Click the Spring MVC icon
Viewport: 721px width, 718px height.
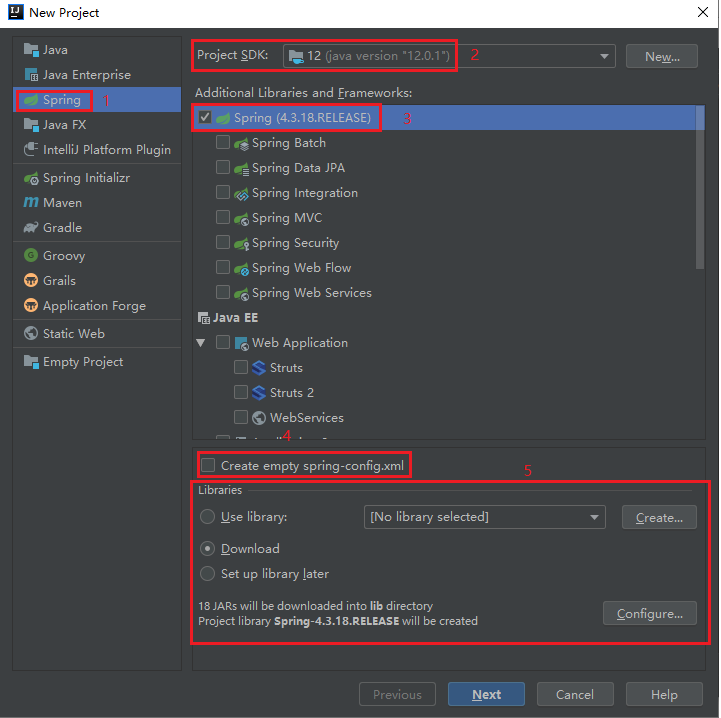(x=241, y=218)
